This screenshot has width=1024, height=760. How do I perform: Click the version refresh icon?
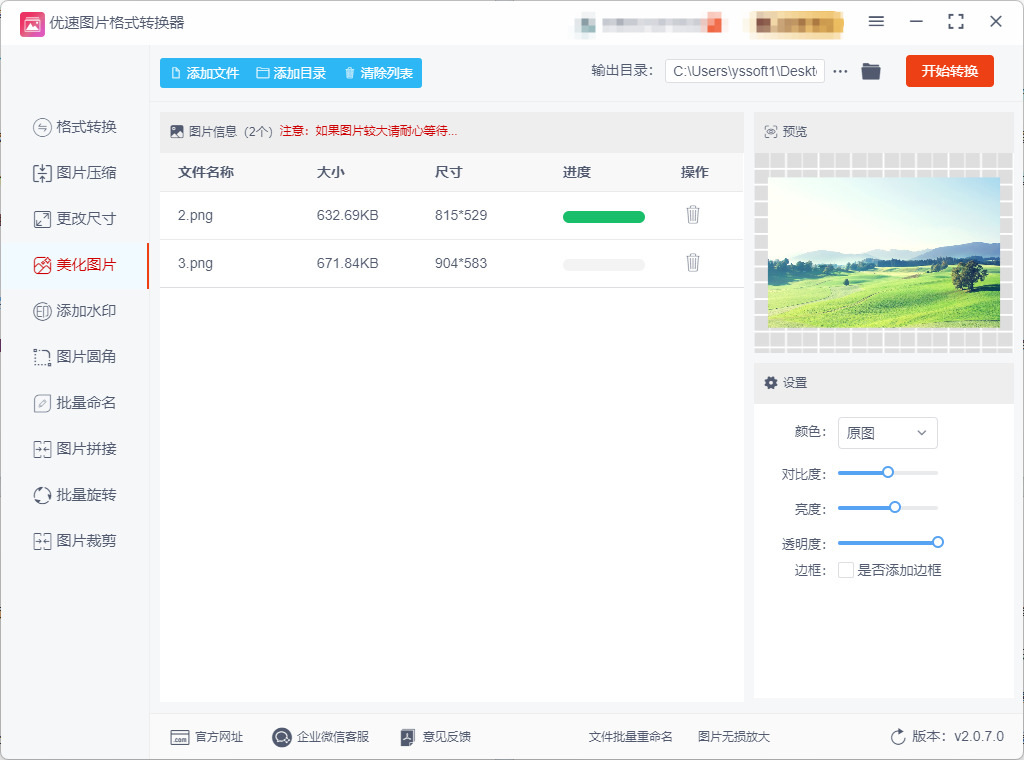click(x=898, y=737)
